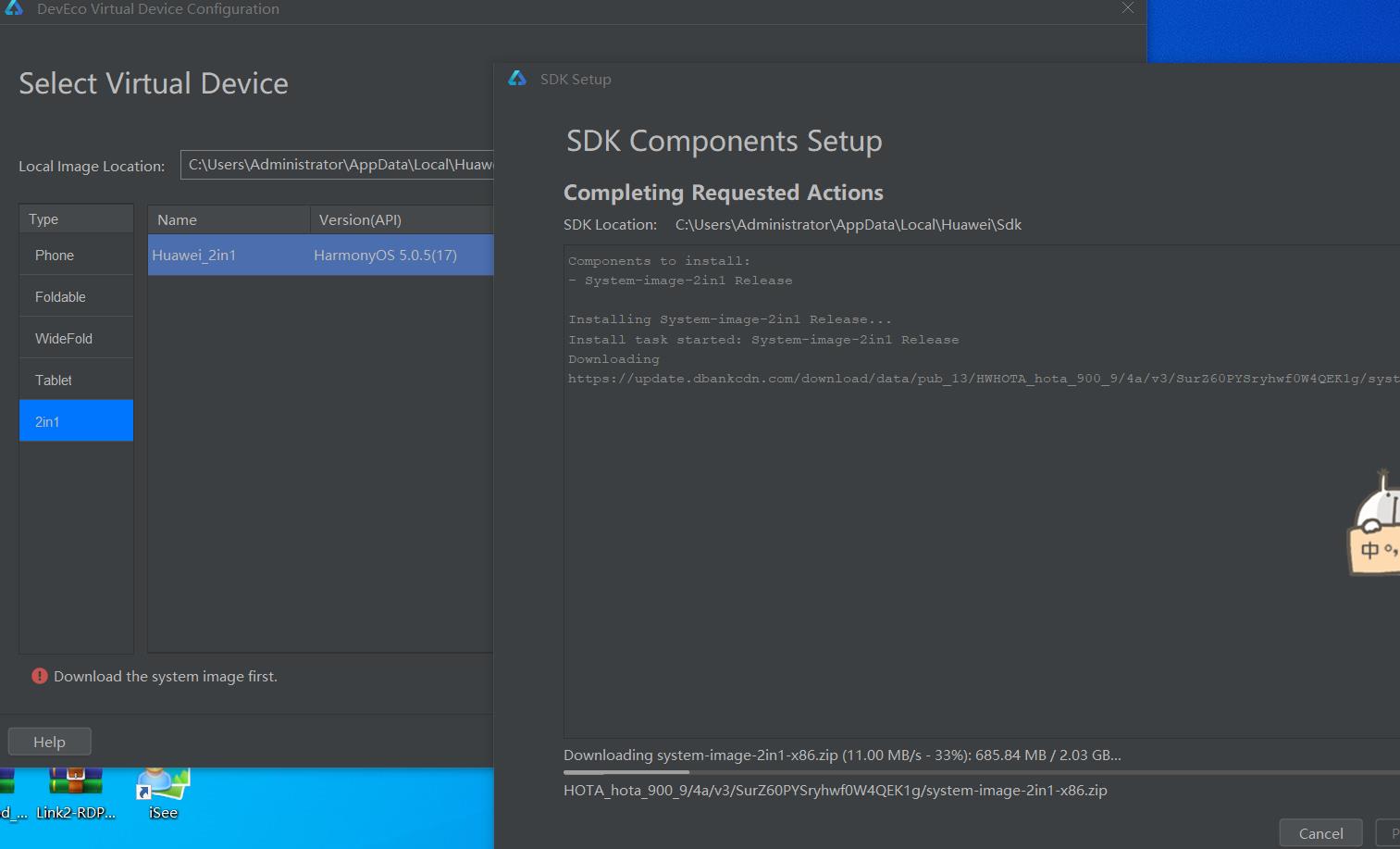Image resolution: width=1400 pixels, height=849 pixels.
Task: Click the SDK Setup window logo icon
Action: 517,79
